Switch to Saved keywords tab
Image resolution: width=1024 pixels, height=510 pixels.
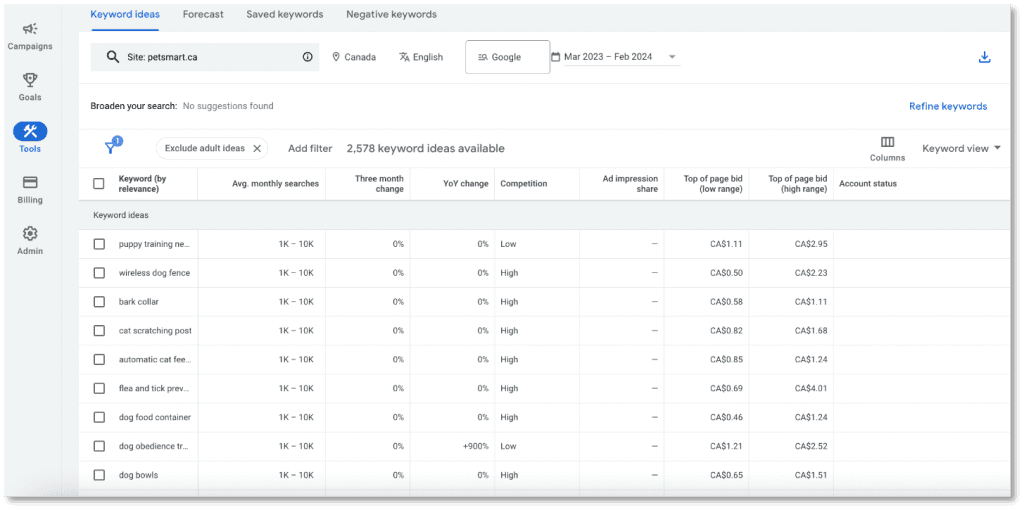[285, 14]
